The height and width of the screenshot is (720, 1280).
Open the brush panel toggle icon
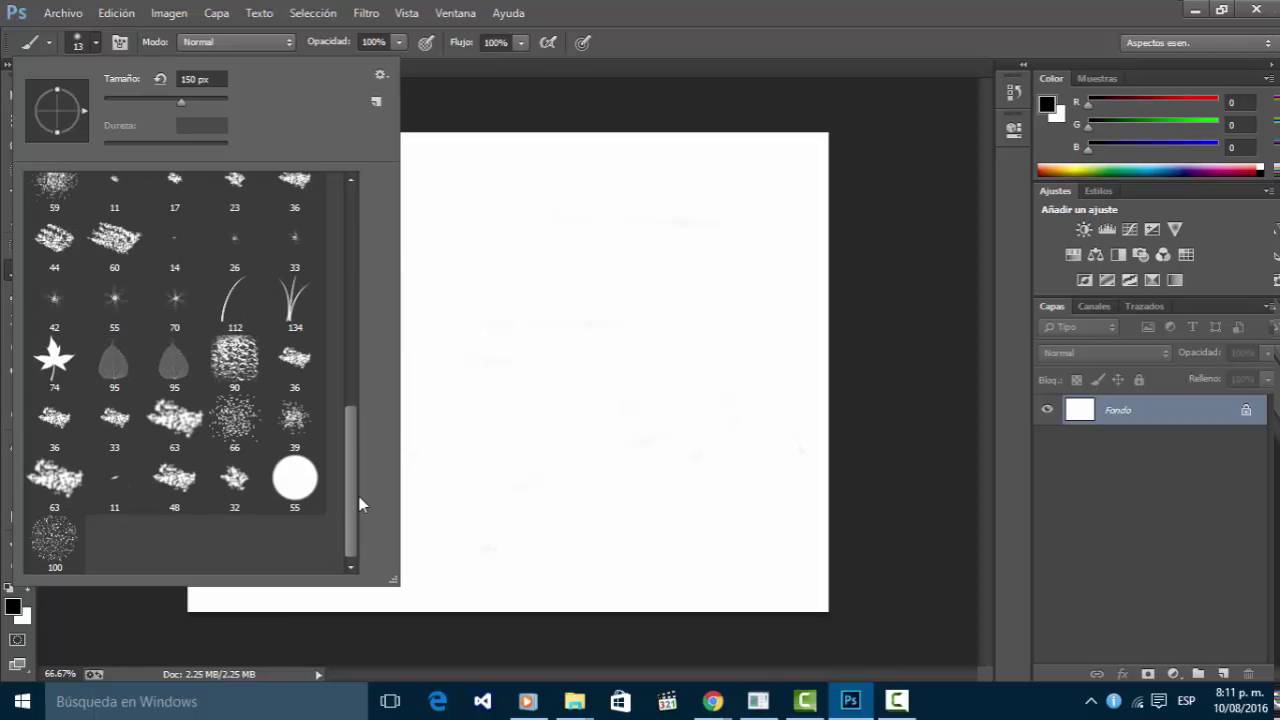tap(120, 43)
